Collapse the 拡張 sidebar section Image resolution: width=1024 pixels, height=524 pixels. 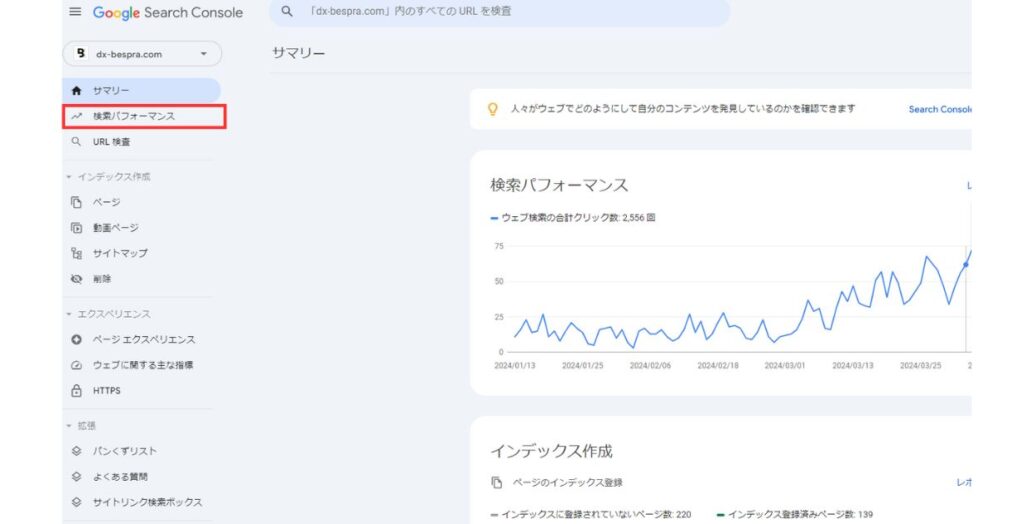point(80,426)
